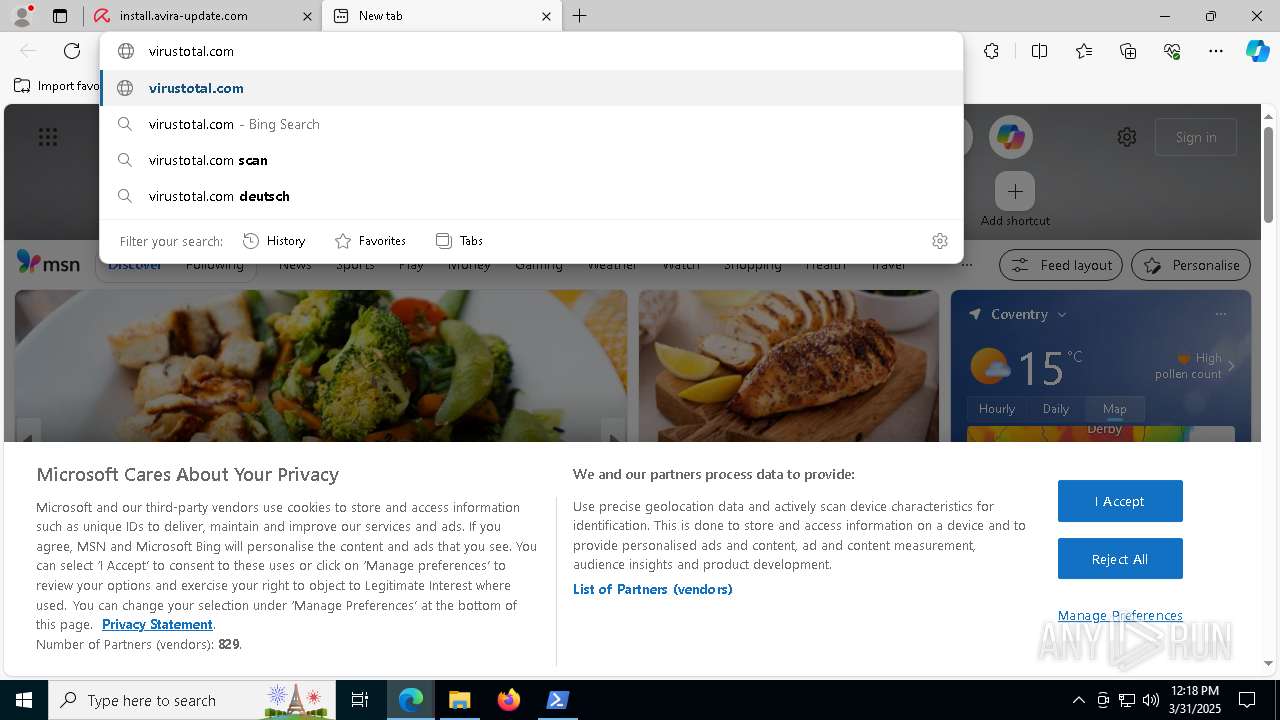Viewport: 1280px width, 720px height.
Task: Pick the virustotal.com scan suggestion
Action: [532, 160]
